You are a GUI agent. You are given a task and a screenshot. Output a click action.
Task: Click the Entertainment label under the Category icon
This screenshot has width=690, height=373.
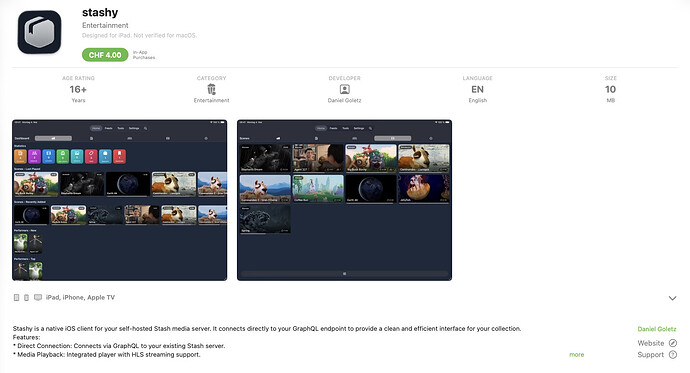click(212, 100)
